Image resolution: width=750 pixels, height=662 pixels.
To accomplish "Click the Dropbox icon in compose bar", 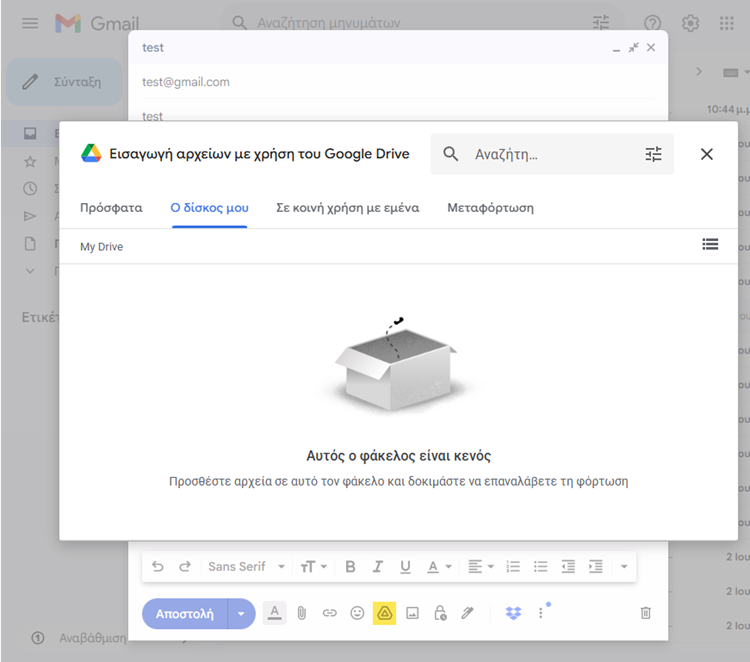I will pos(513,613).
